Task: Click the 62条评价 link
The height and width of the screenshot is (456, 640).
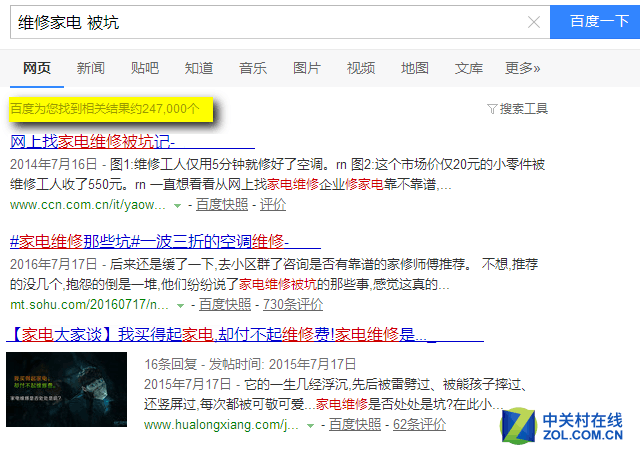Action: point(420,425)
